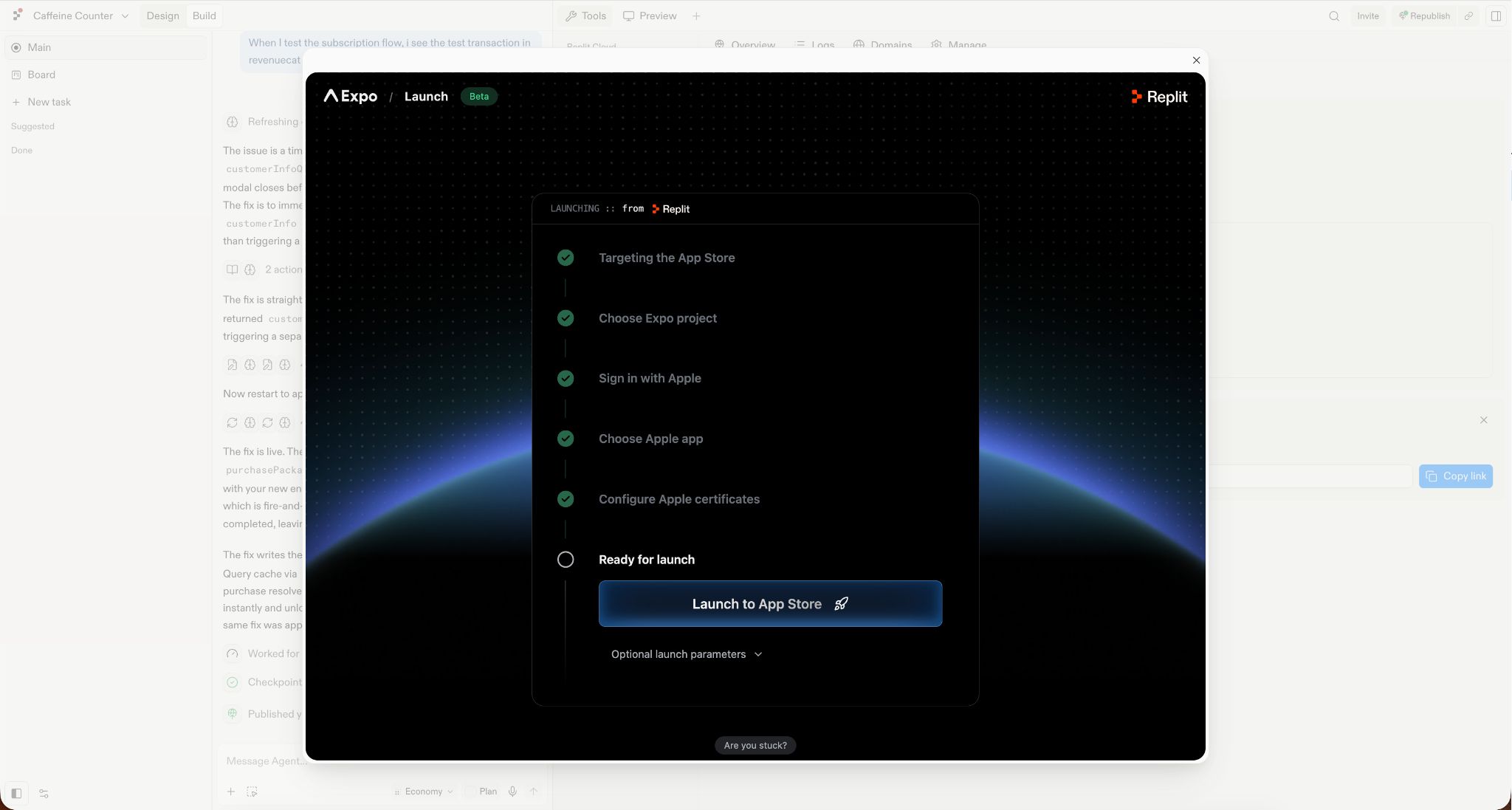Image resolution: width=1512 pixels, height=810 pixels.
Task: Click the Checkpoint entry in chat
Action: coord(264,682)
